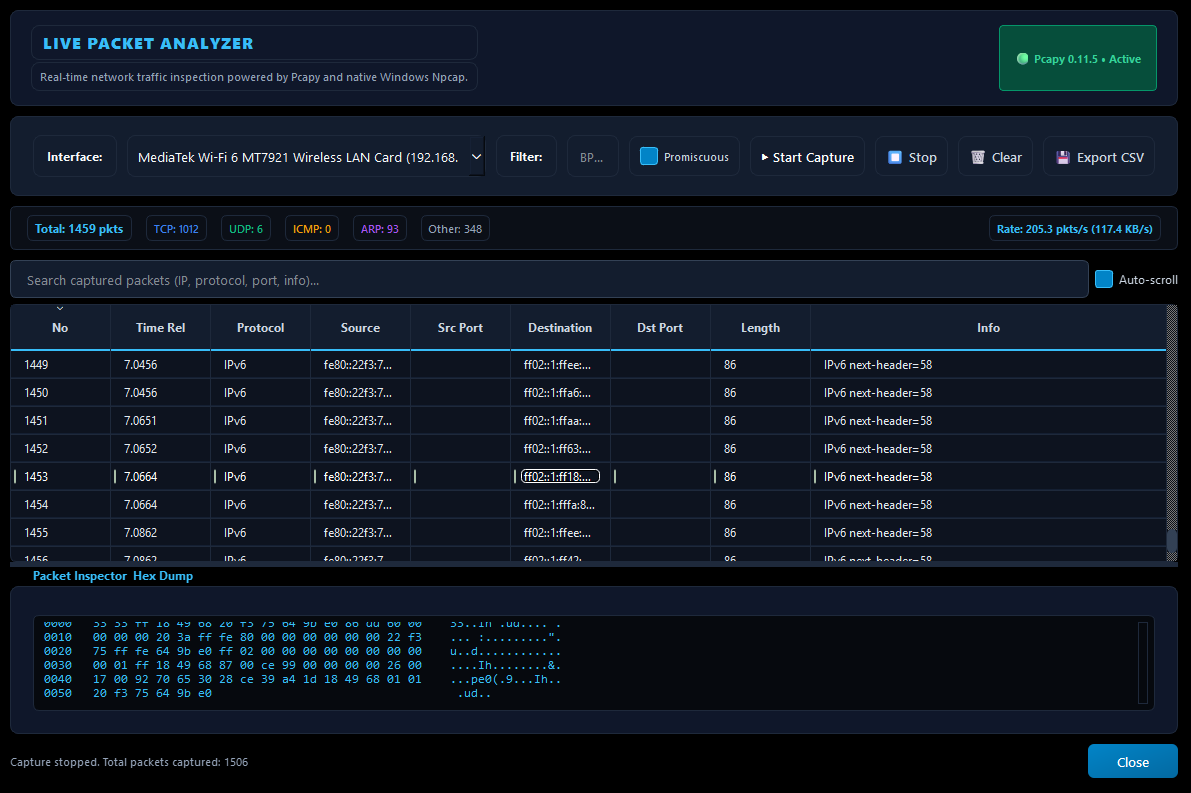Viewport: 1191px width, 793px height.
Task: Click the Start Capture button label
Action: point(813,157)
